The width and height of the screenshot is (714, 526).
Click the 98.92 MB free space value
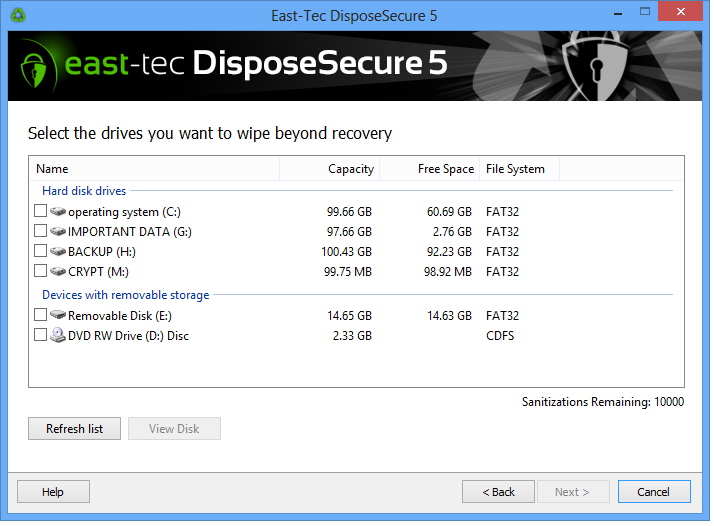point(448,272)
